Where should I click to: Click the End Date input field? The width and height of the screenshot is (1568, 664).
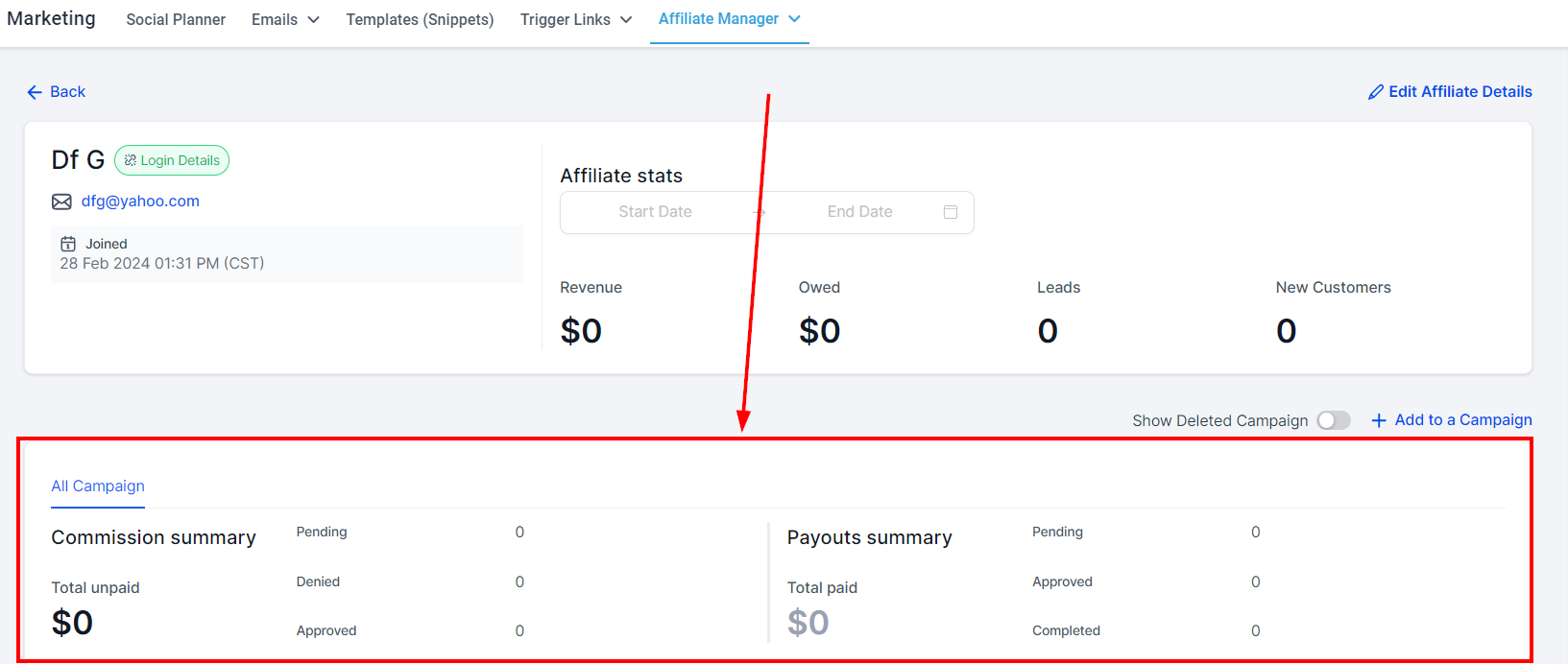(860, 212)
